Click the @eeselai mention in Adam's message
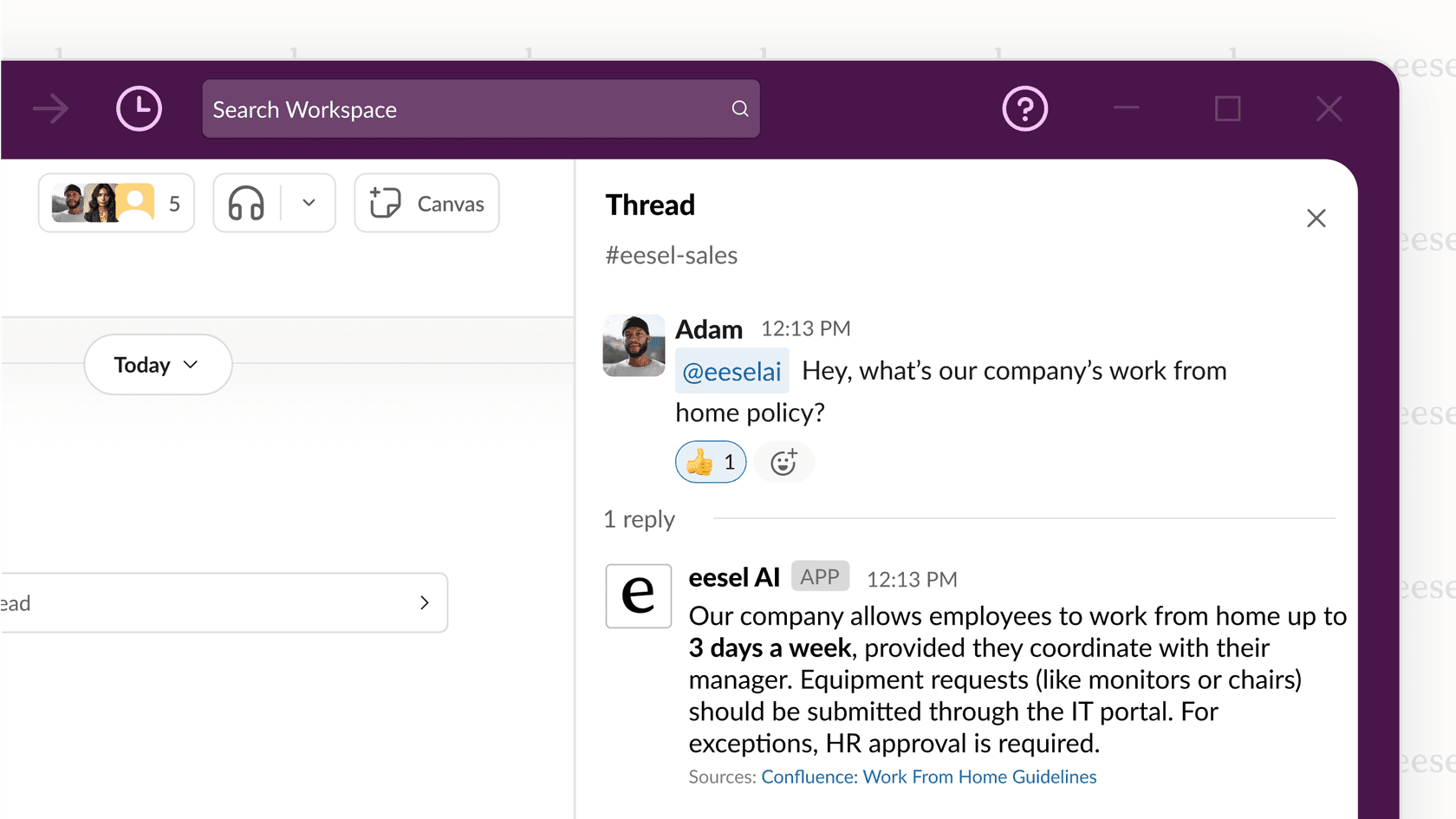Screen dimensions: 1456x819 click(731, 371)
